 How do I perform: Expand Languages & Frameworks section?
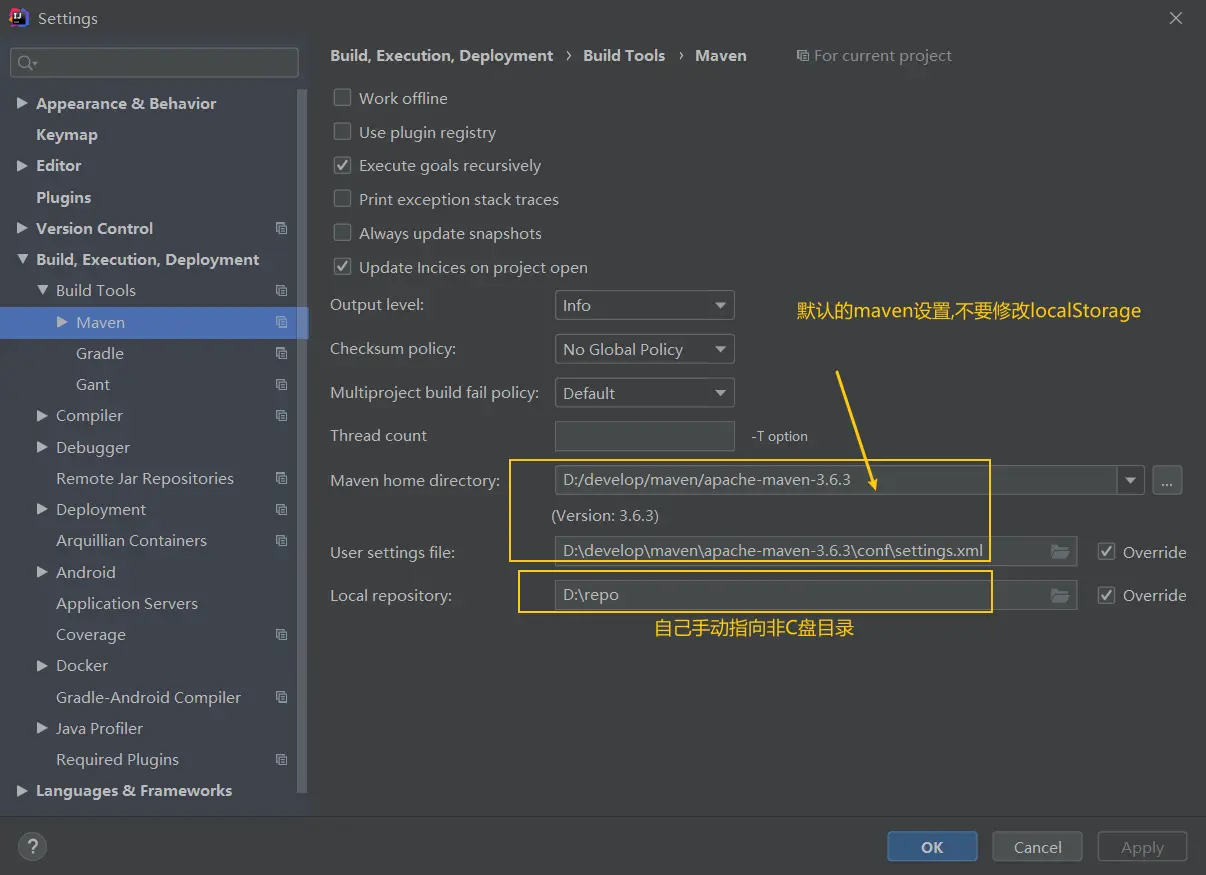point(22,790)
